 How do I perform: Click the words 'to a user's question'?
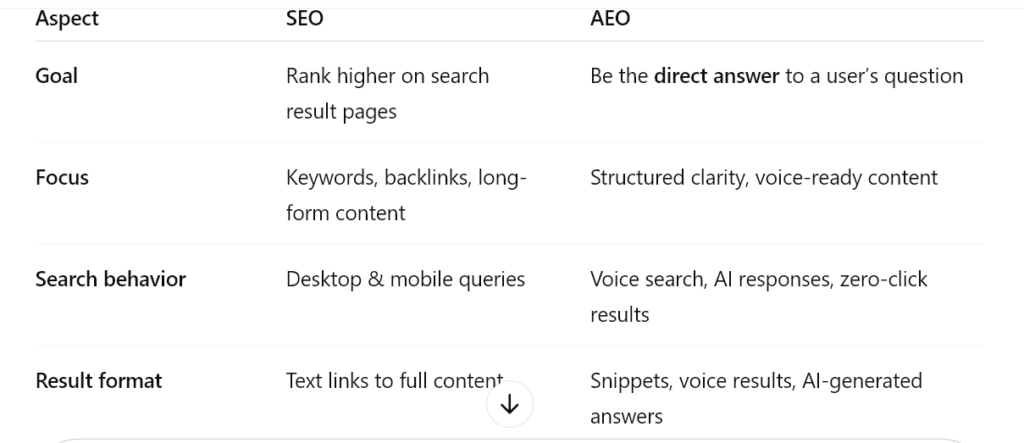pos(874,76)
